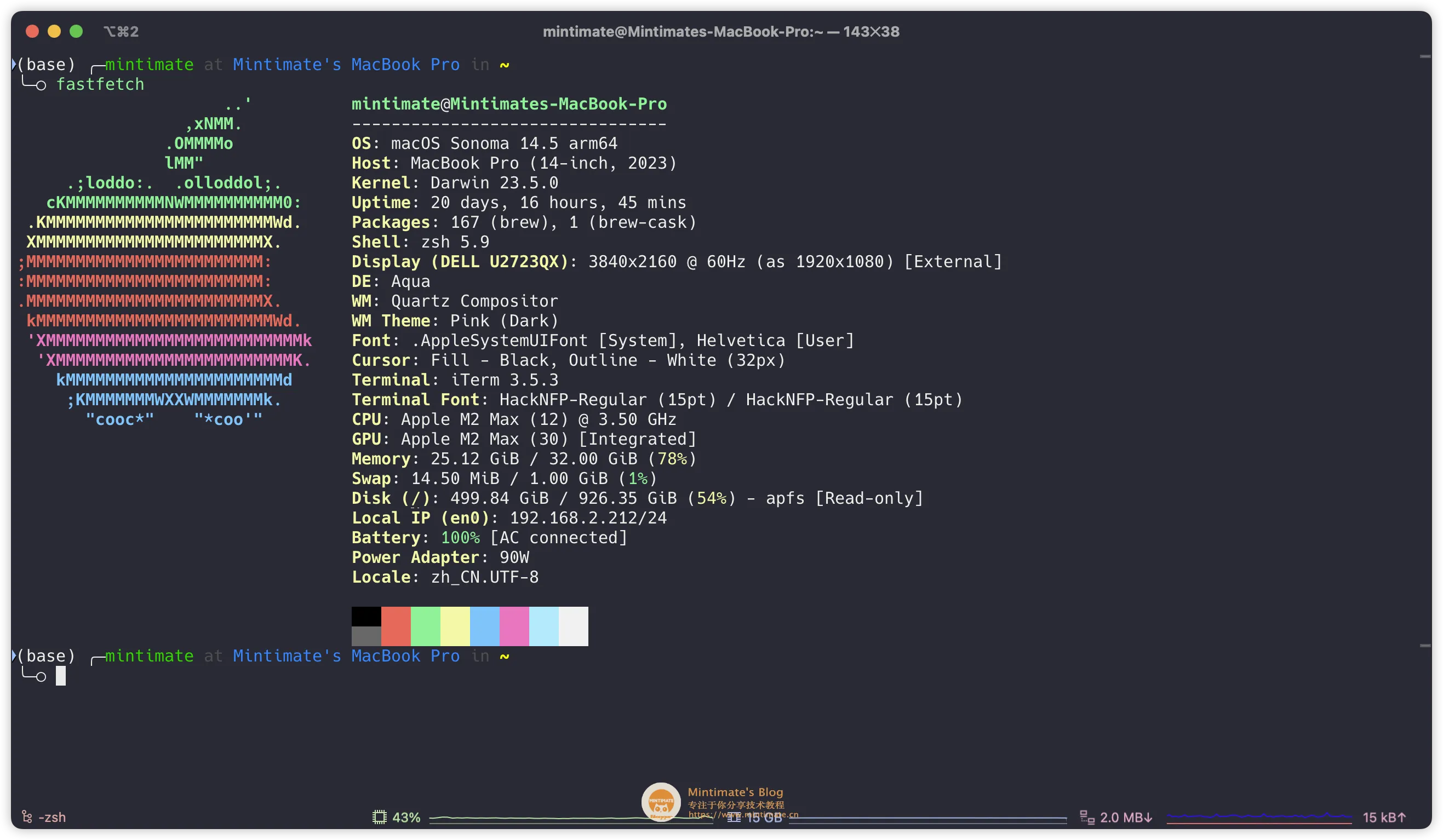Screen dimensions: 1443x840
Task: Click the -zsh job name in status bar
Action: click(x=52, y=817)
